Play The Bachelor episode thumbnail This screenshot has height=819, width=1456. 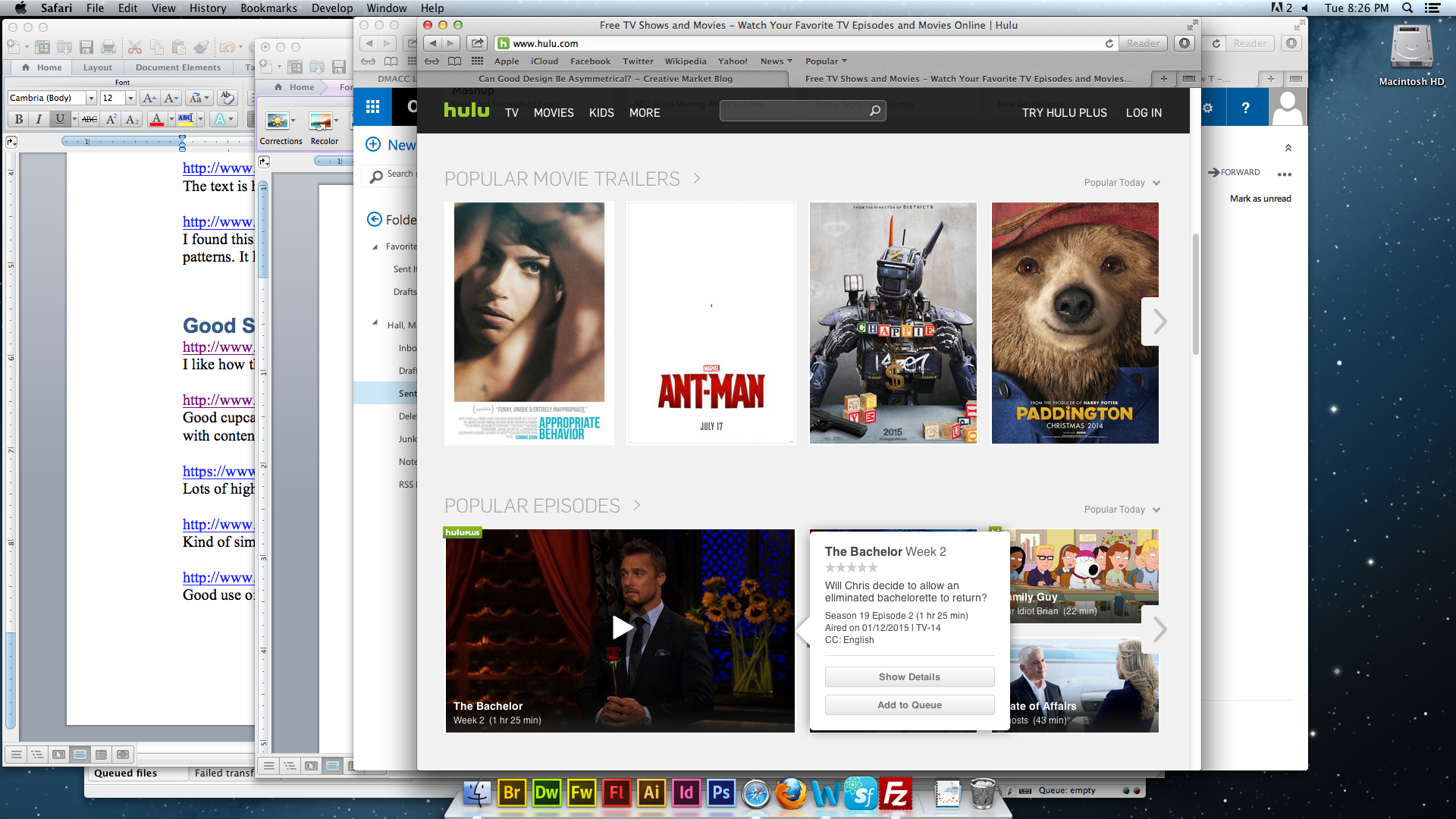[620, 628]
